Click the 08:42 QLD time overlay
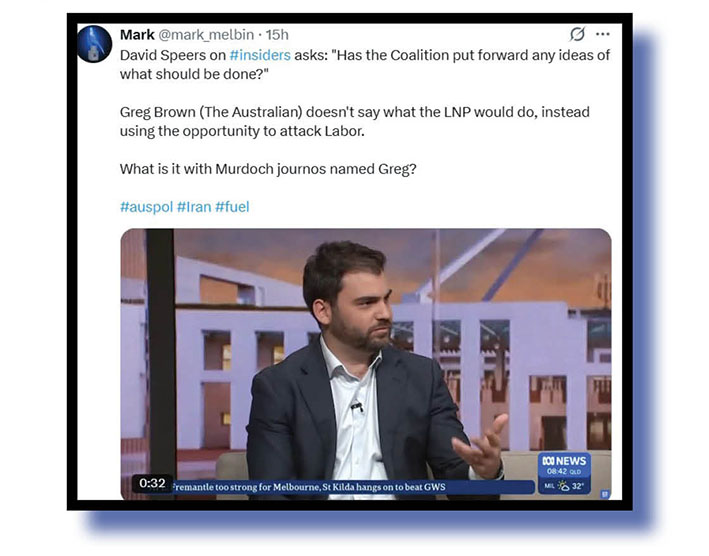The height and width of the screenshot is (556, 709). coord(563,471)
